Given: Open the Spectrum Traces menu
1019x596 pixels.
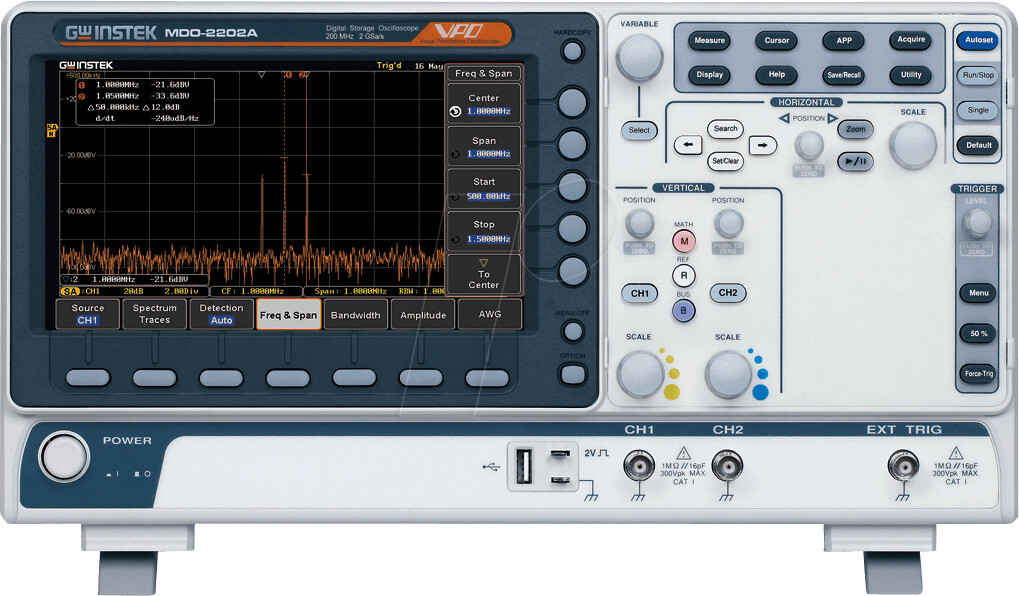Looking at the screenshot, I should (154, 314).
